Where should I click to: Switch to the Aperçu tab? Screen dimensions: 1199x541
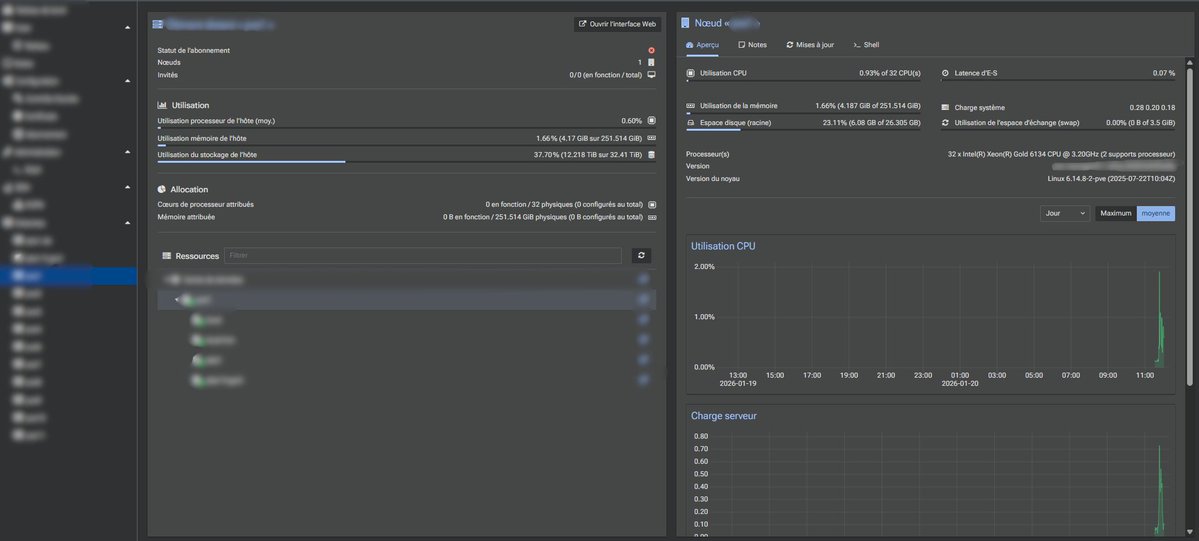(703, 45)
